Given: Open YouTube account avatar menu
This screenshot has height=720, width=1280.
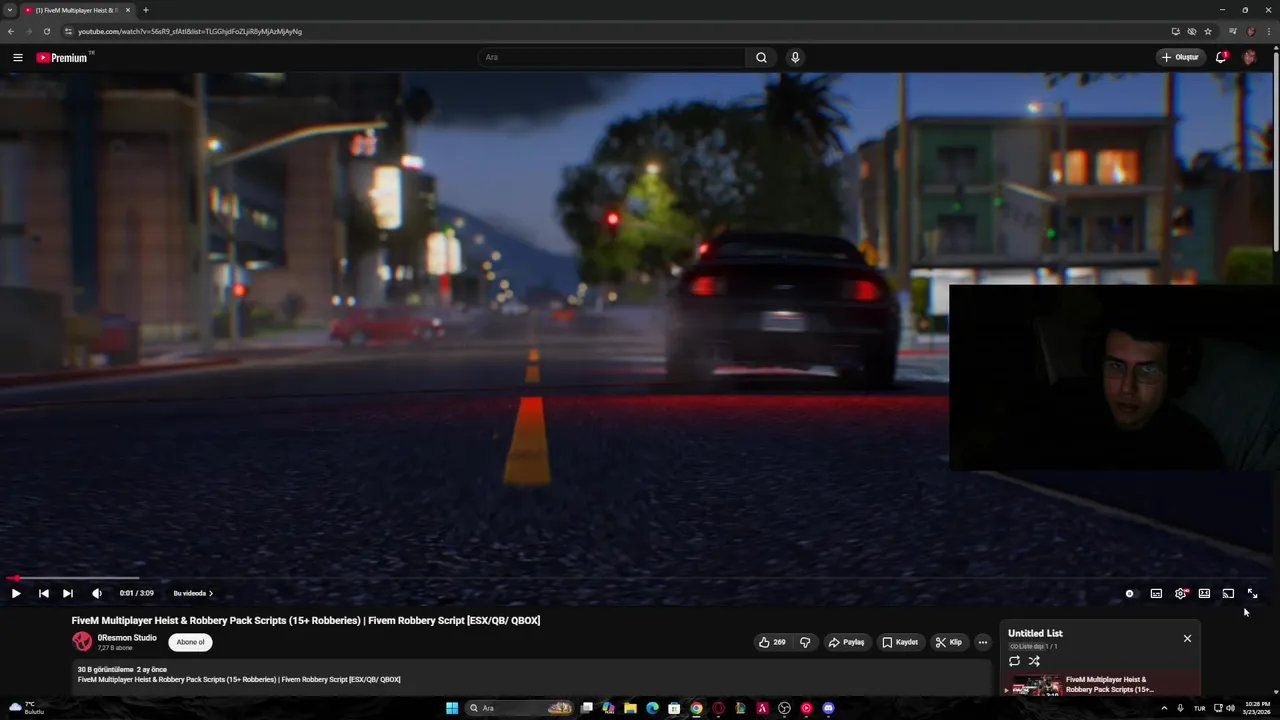Looking at the screenshot, I should point(1249,57).
